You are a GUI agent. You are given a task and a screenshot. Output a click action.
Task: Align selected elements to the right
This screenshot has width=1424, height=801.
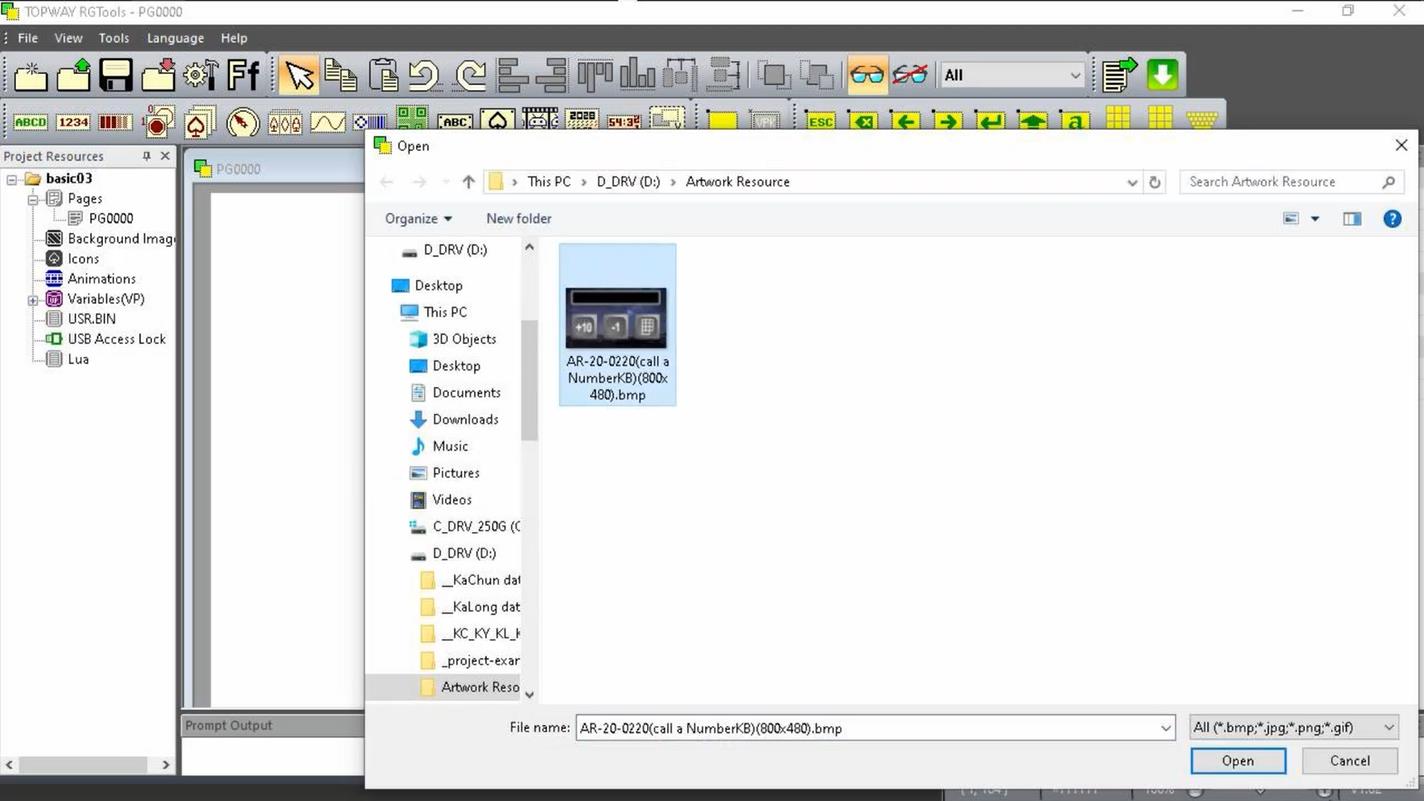click(552, 75)
